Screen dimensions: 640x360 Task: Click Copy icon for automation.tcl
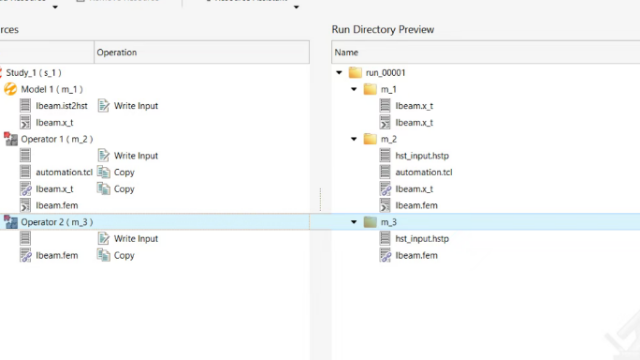tap(104, 172)
